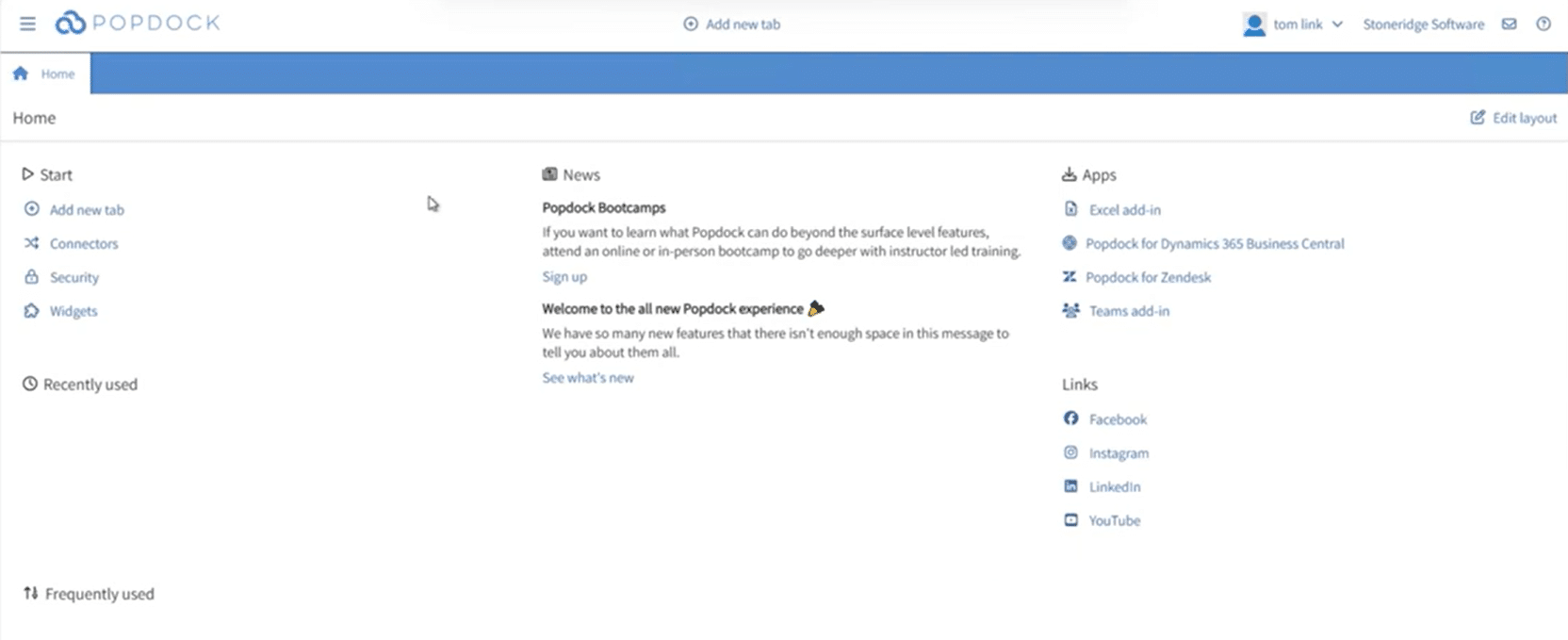Open the Popdock for Zendesk link

tap(1148, 277)
